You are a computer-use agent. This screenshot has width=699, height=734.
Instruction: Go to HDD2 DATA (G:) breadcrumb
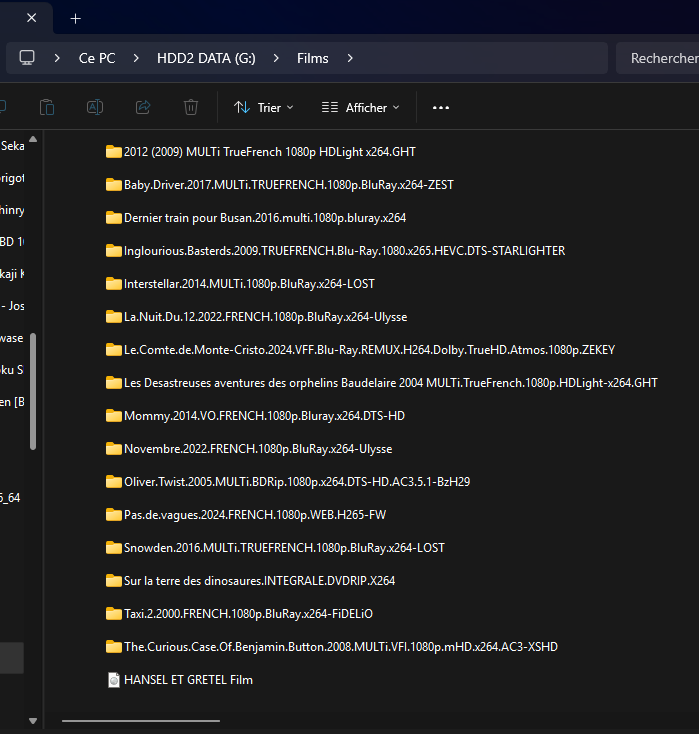[x=206, y=58]
